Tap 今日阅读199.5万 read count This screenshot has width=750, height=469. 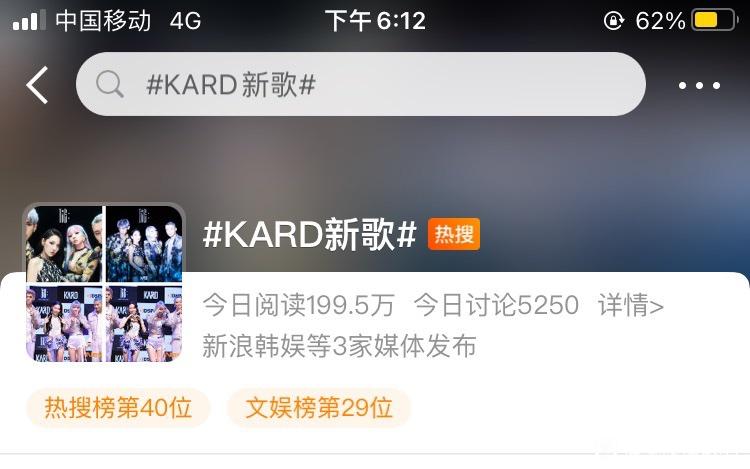click(x=299, y=305)
